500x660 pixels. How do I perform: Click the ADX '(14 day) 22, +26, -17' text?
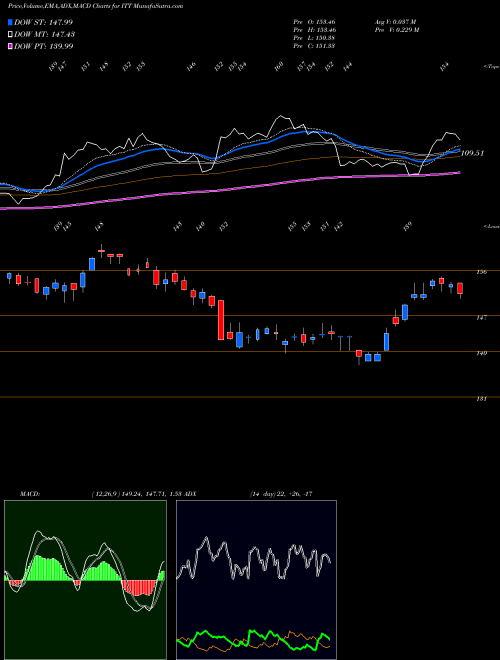[x=281, y=494]
